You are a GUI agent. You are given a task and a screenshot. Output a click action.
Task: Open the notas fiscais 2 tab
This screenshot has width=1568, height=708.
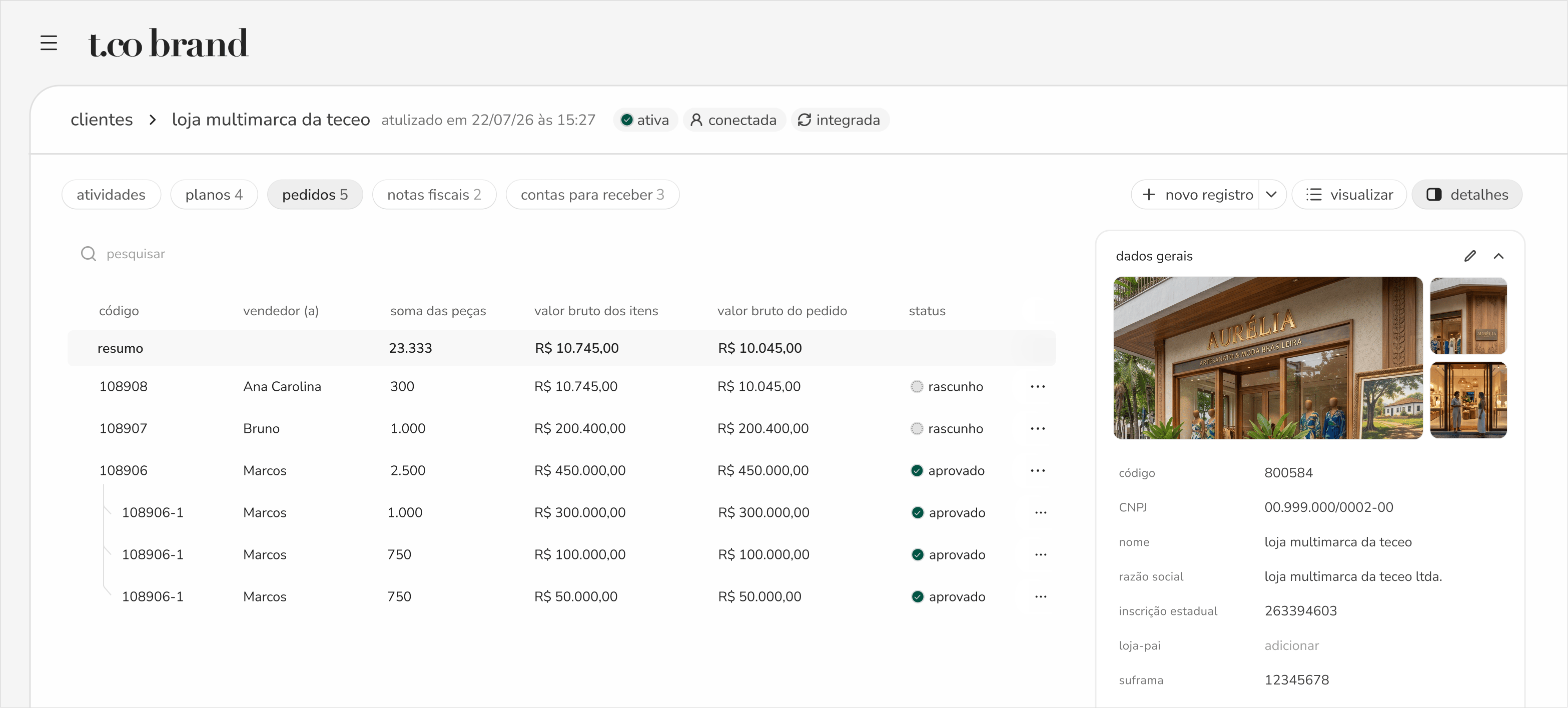coord(434,195)
